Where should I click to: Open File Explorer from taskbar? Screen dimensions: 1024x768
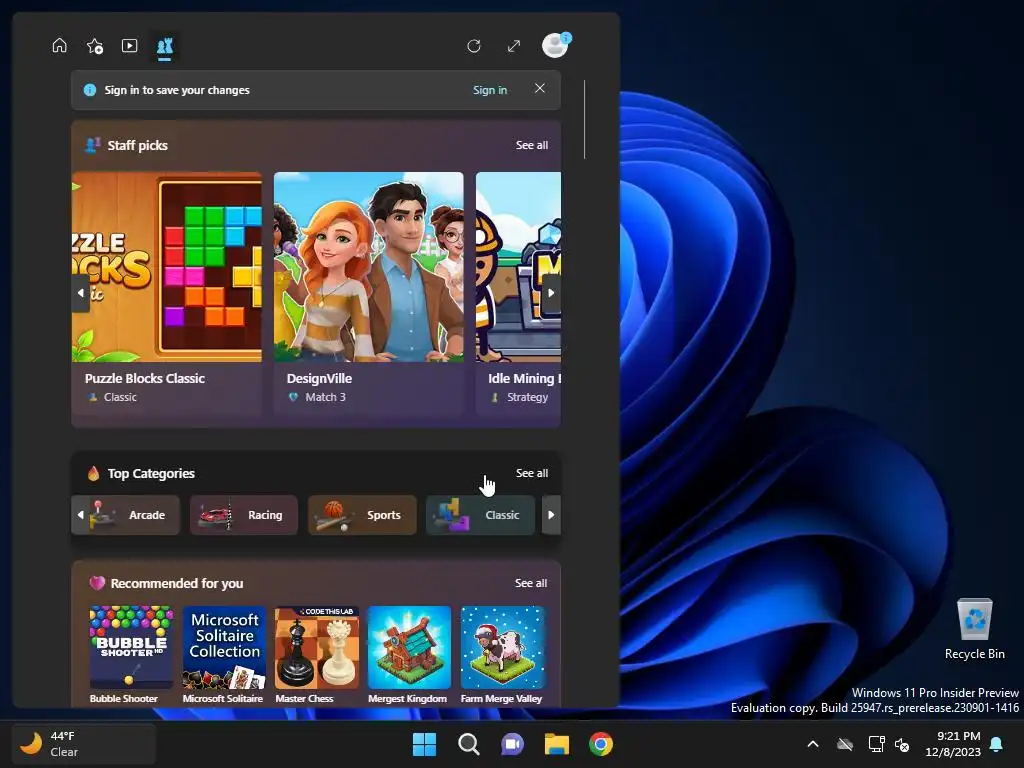(x=557, y=744)
